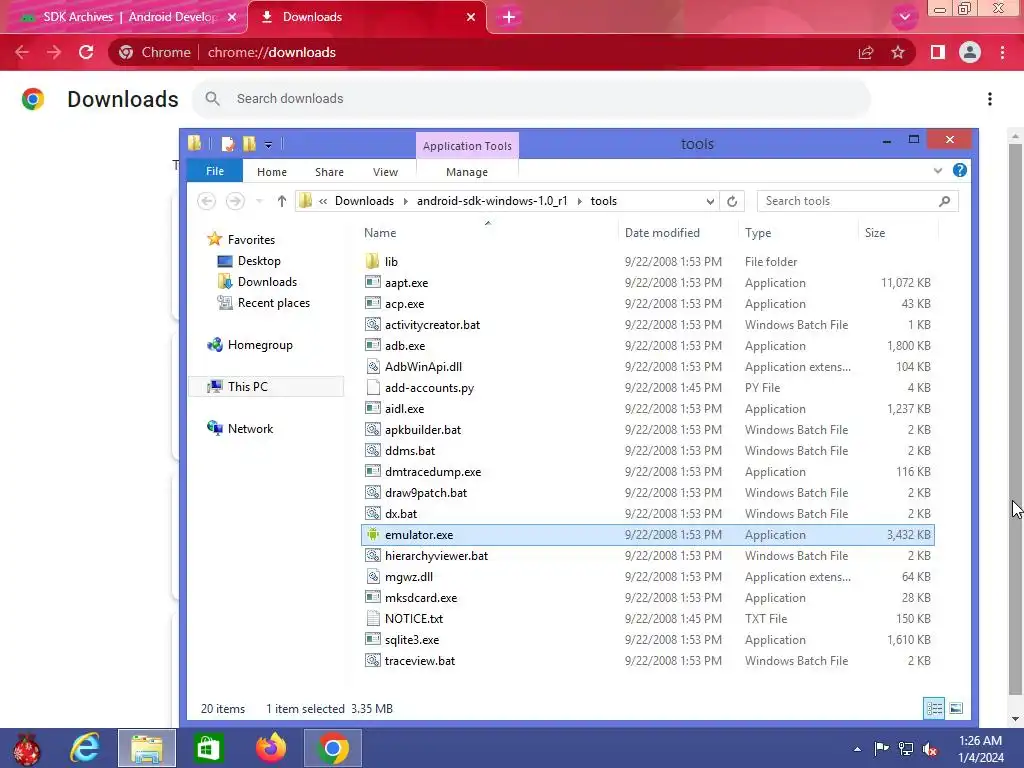This screenshot has height=768, width=1024.
Task: Click the NOTICE.txt file icon
Action: 372,618
